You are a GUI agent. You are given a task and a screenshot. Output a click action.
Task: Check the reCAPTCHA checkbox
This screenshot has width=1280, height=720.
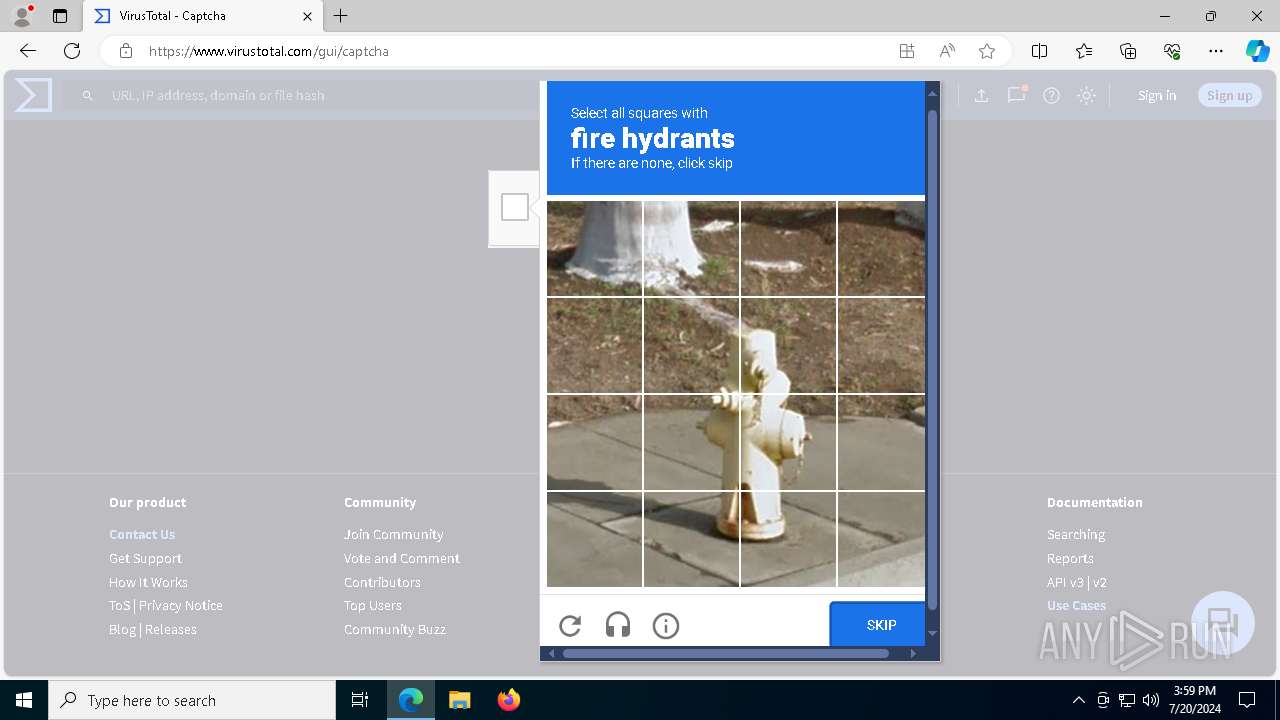click(515, 207)
